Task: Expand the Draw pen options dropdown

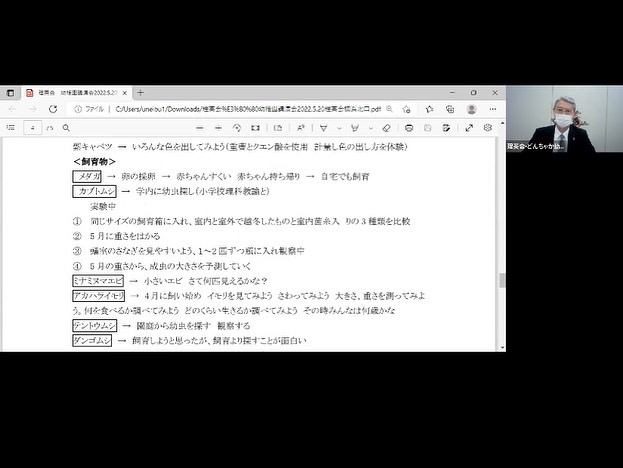Action: coord(339,128)
